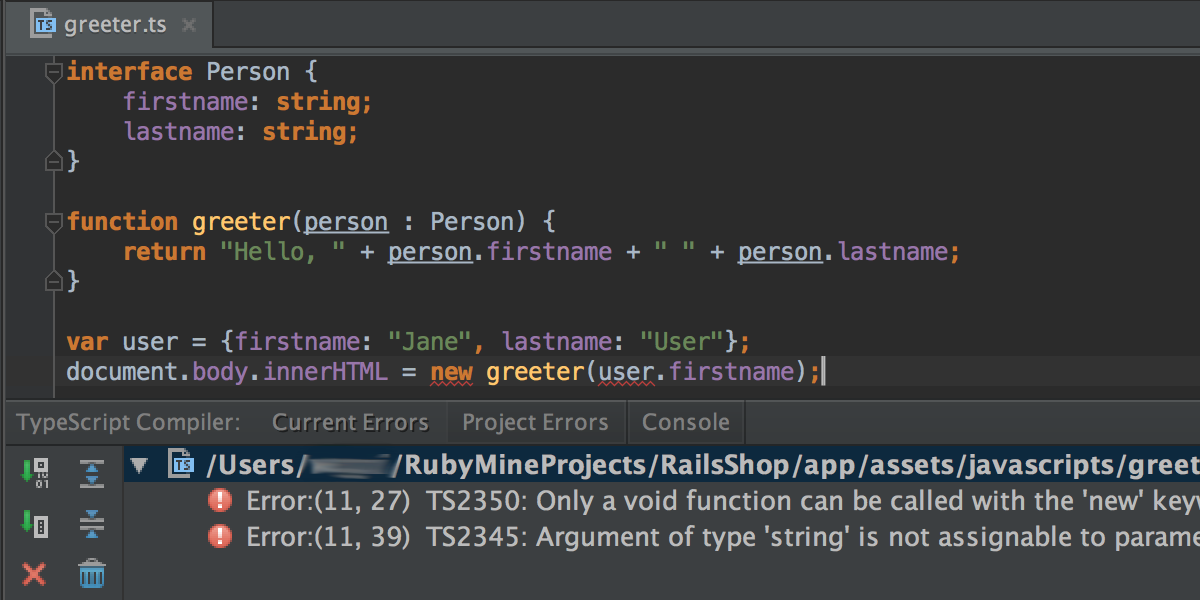Click the TypeScript file icon on greeter.ts tab
This screenshot has width=1200, height=600.
click(x=42, y=24)
